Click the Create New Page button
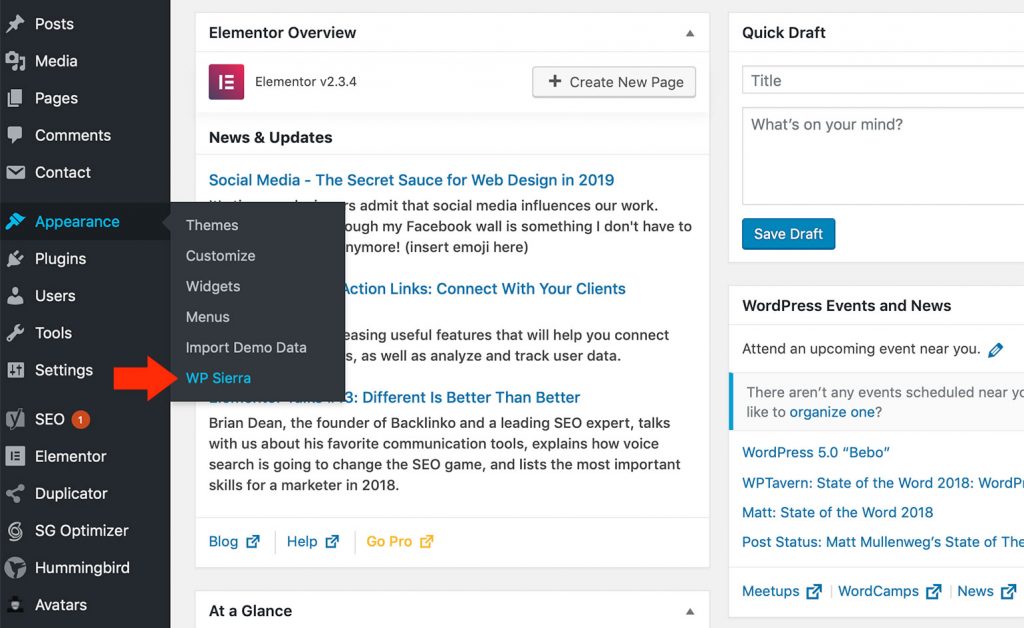Screen dimensions: 1024x628 614,82
